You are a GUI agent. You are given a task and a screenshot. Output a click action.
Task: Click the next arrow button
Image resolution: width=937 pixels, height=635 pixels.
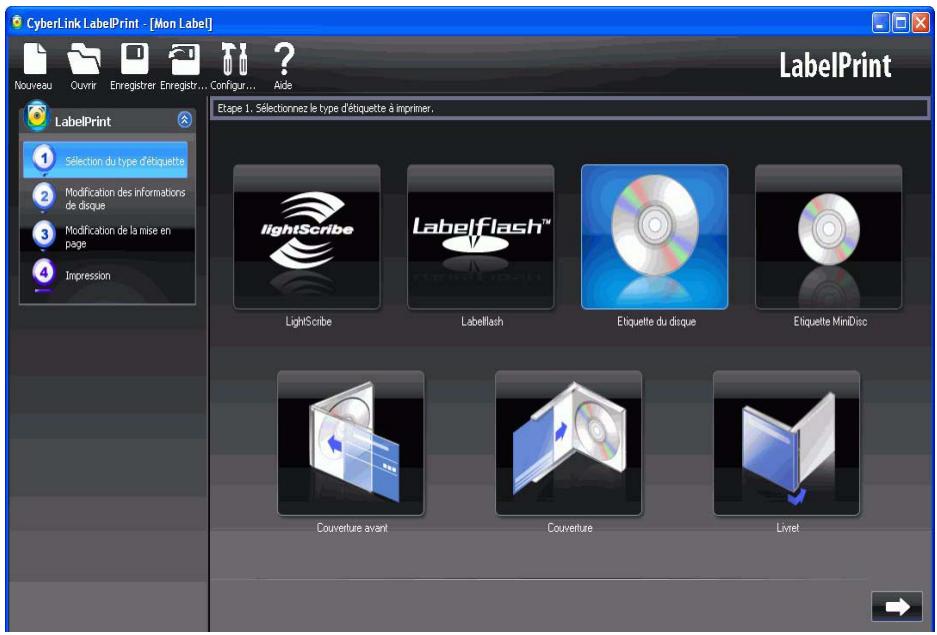pos(897,607)
